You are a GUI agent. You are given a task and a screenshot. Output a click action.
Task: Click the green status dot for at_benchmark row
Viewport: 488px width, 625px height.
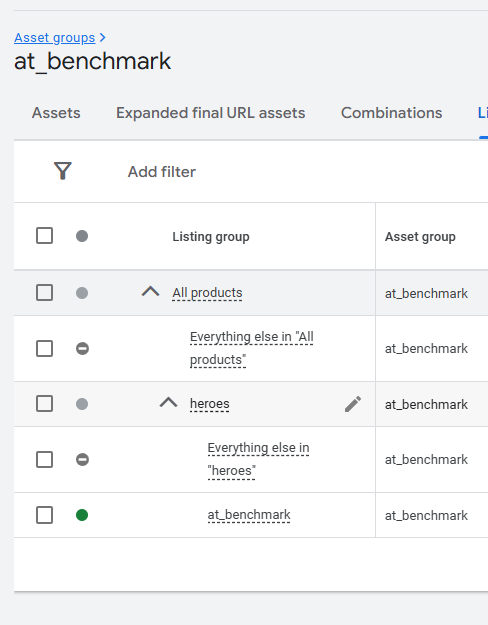tap(82, 515)
